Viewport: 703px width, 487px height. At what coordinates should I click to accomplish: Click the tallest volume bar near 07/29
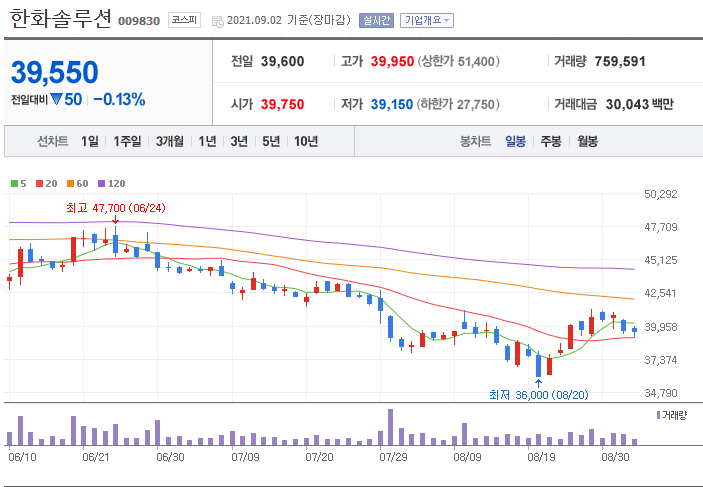point(391,427)
